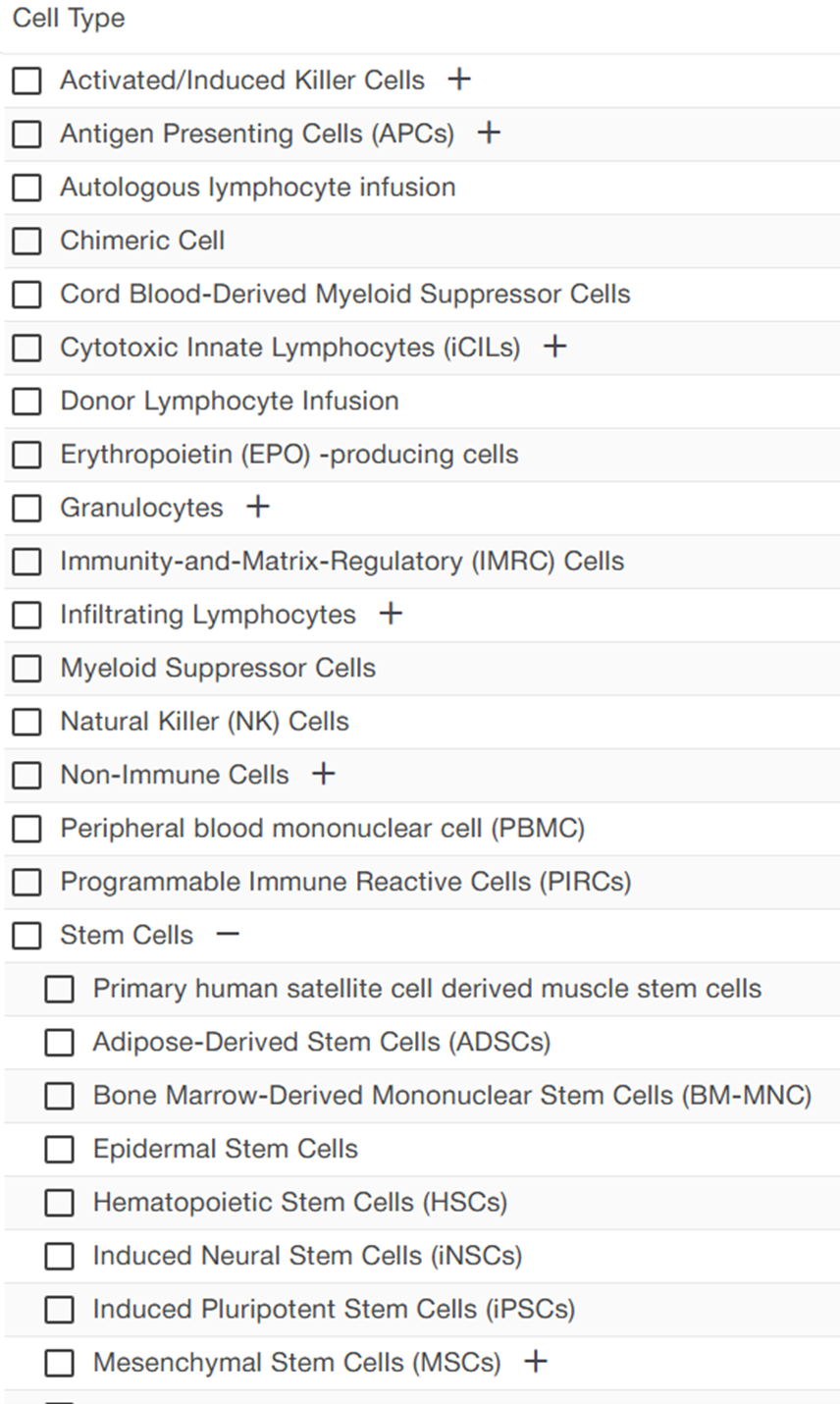This screenshot has width=840, height=1404.
Task: Click plus next to Infiltrating Lymphocytes
Action: 391,614
